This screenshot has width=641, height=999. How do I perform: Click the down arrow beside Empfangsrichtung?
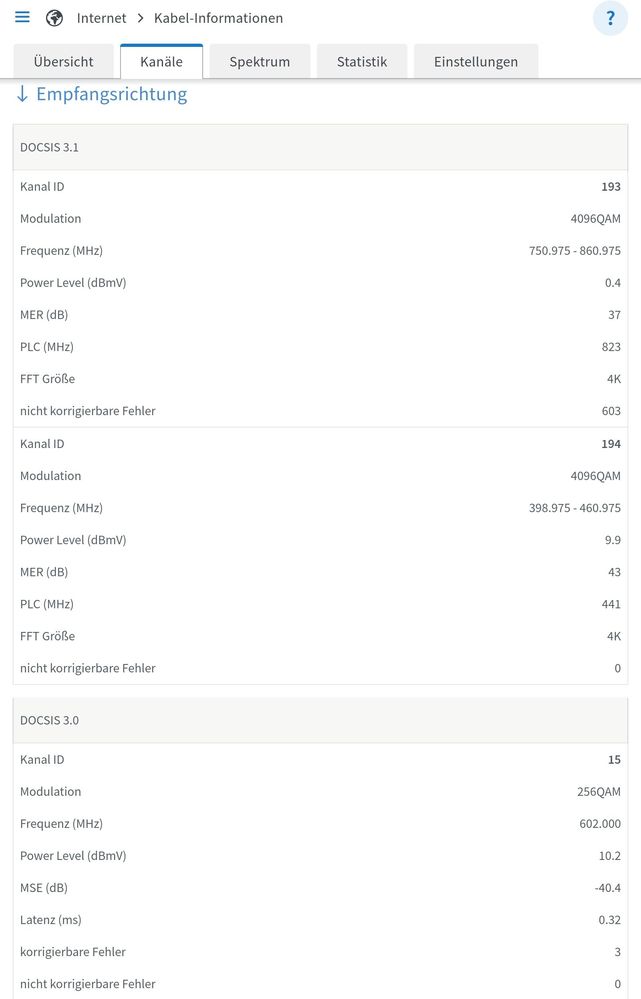[22, 95]
